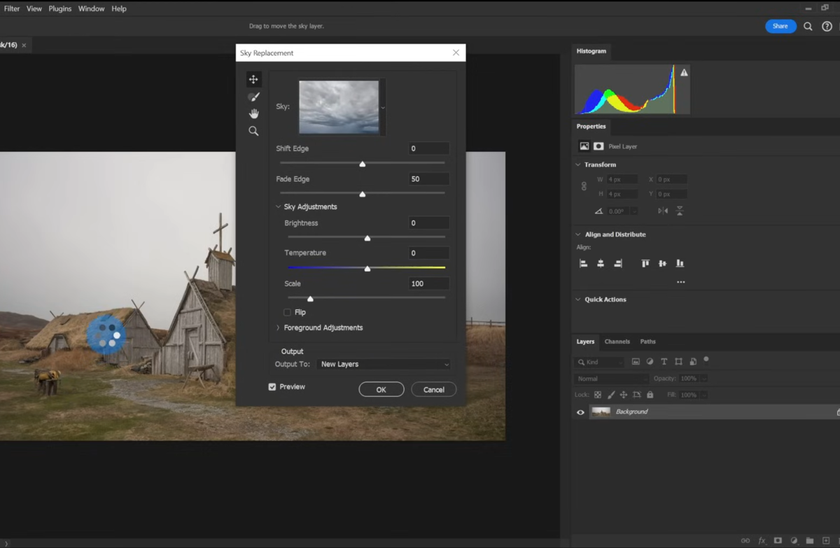Click the histogram cache warning triangle

click(684, 72)
